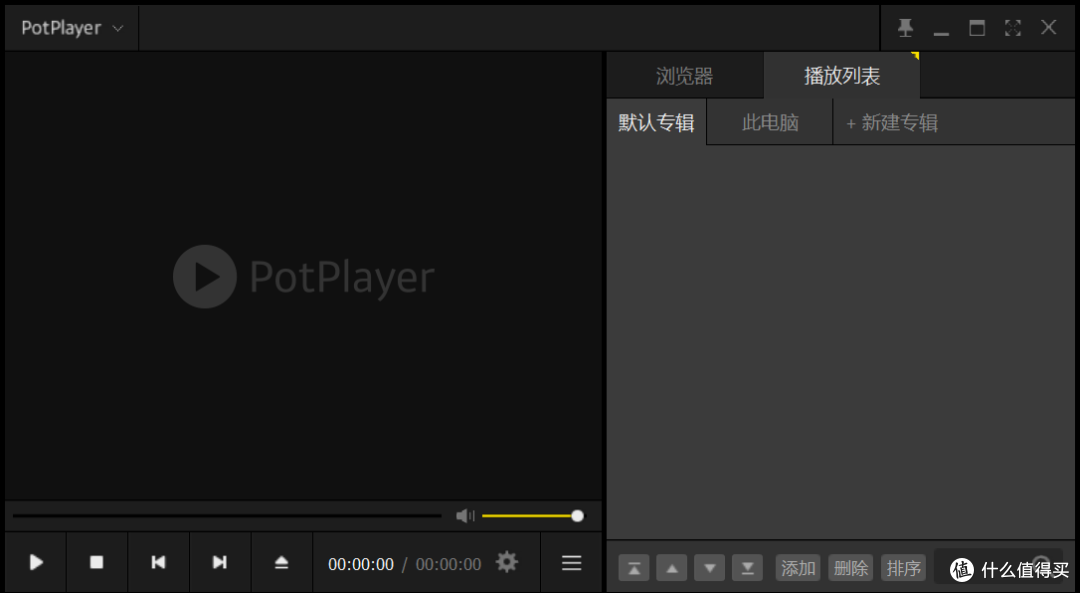Open a file using the eject icon

tap(281, 563)
